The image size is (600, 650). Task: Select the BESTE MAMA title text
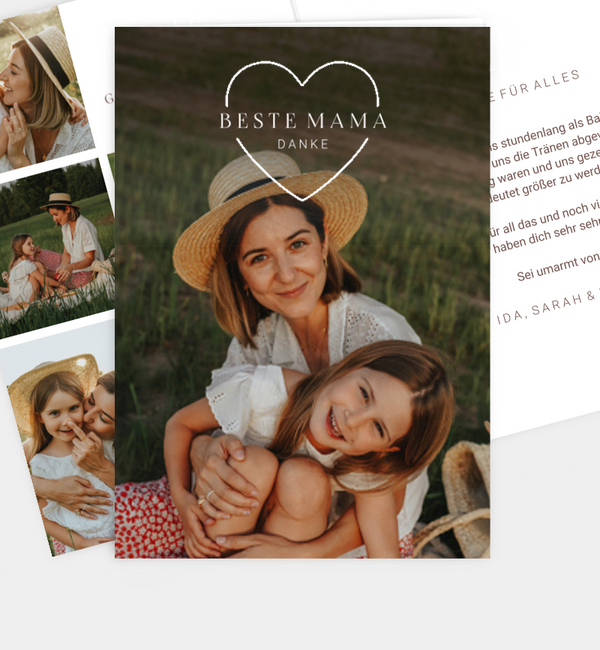[x=303, y=121]
